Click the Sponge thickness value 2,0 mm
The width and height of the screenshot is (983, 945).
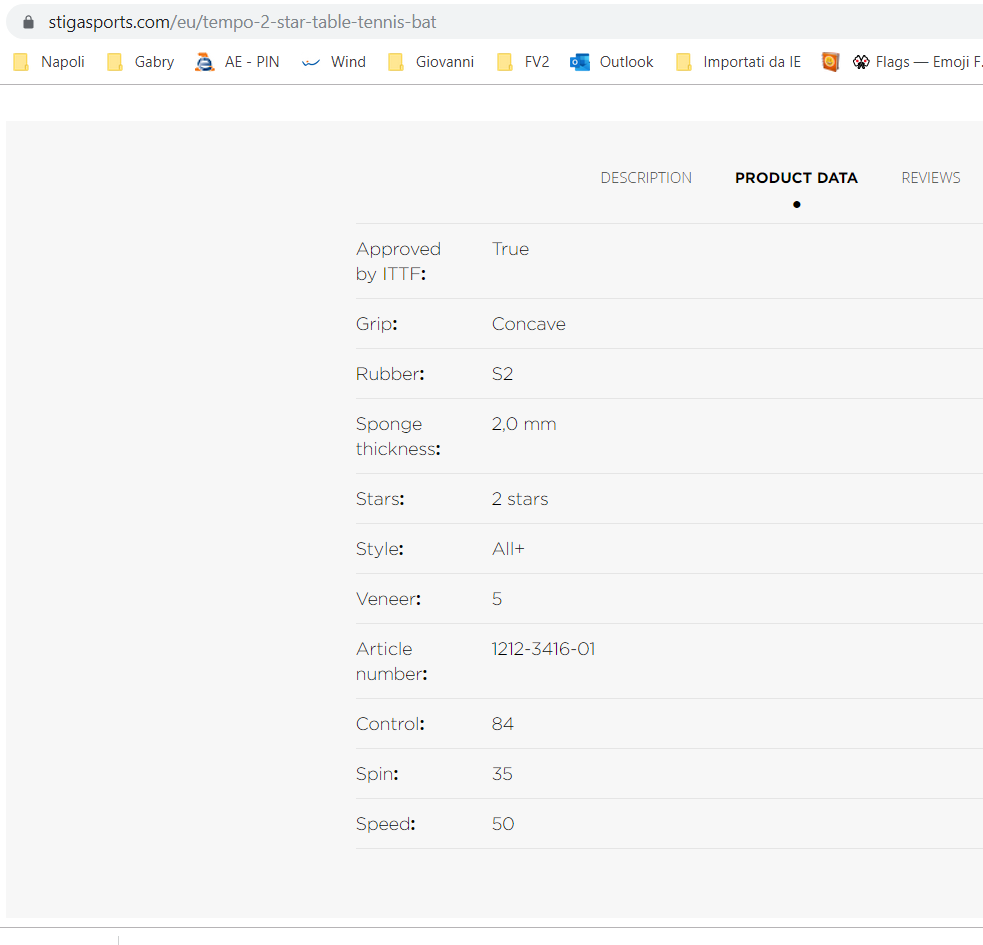tap(524, 424)
